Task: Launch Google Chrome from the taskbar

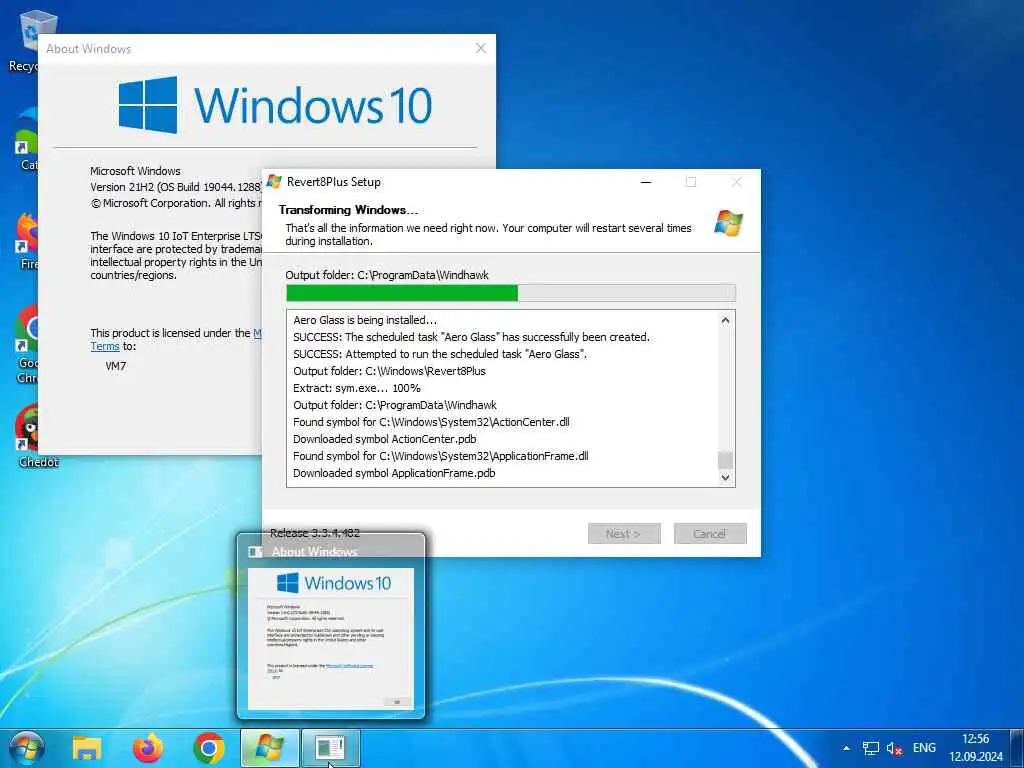Action: coord(209,748)
